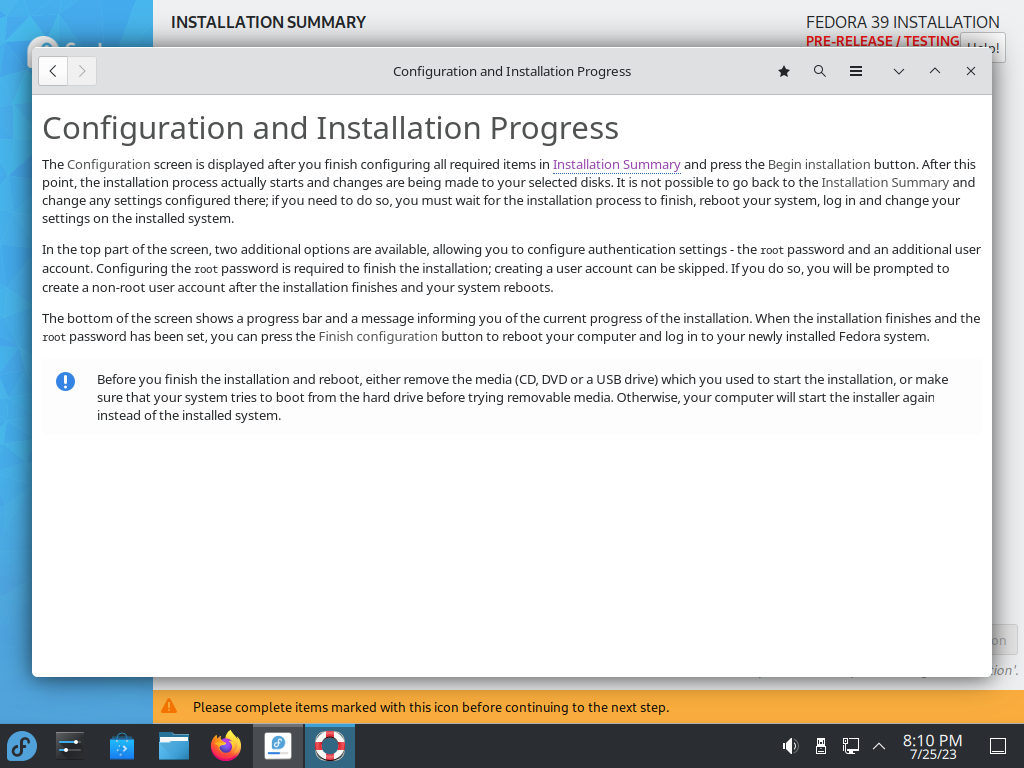The height and width of the screenshot is (768, 1024).
Task: Click the orange warning triangle icon
Action: (x=169, y=706)
